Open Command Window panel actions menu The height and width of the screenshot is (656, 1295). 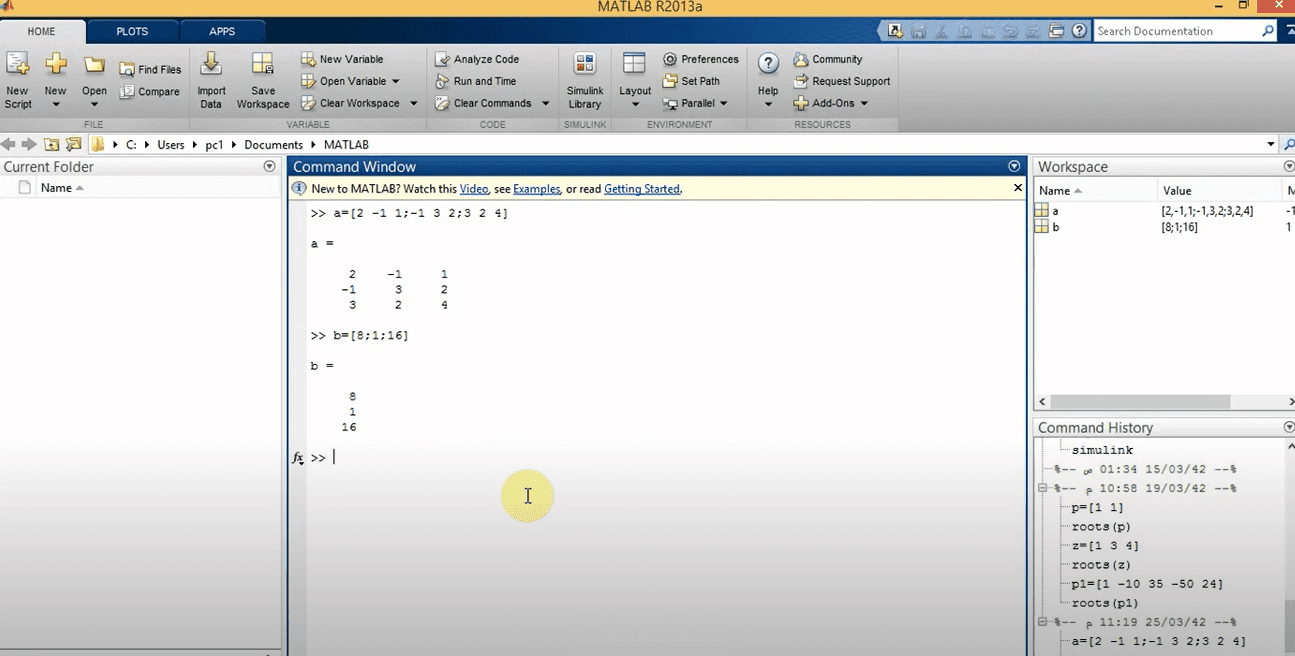coord(1014,167)
